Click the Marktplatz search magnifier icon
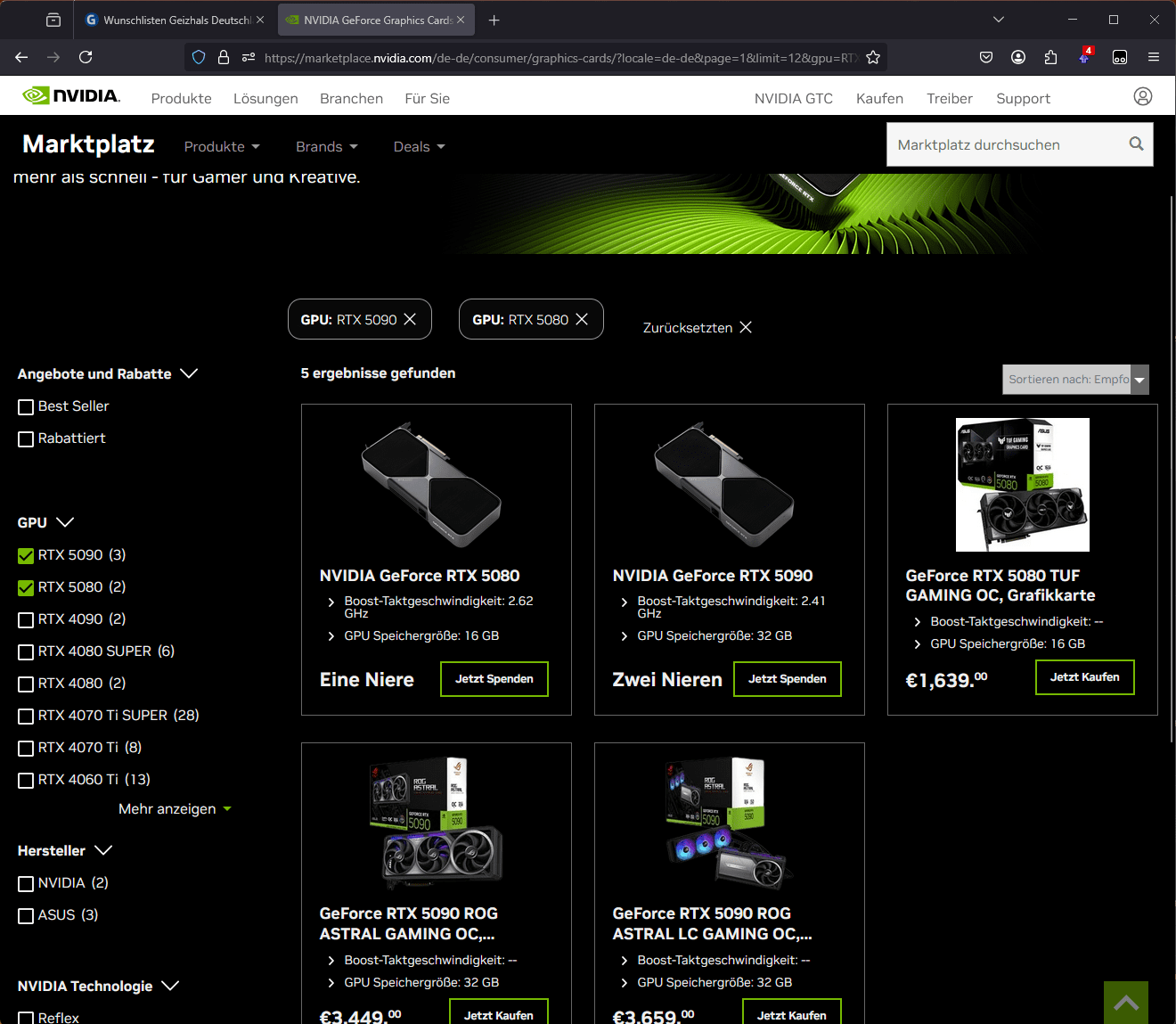This screenshot has width=1176, height=1024. click(1136, 143)
